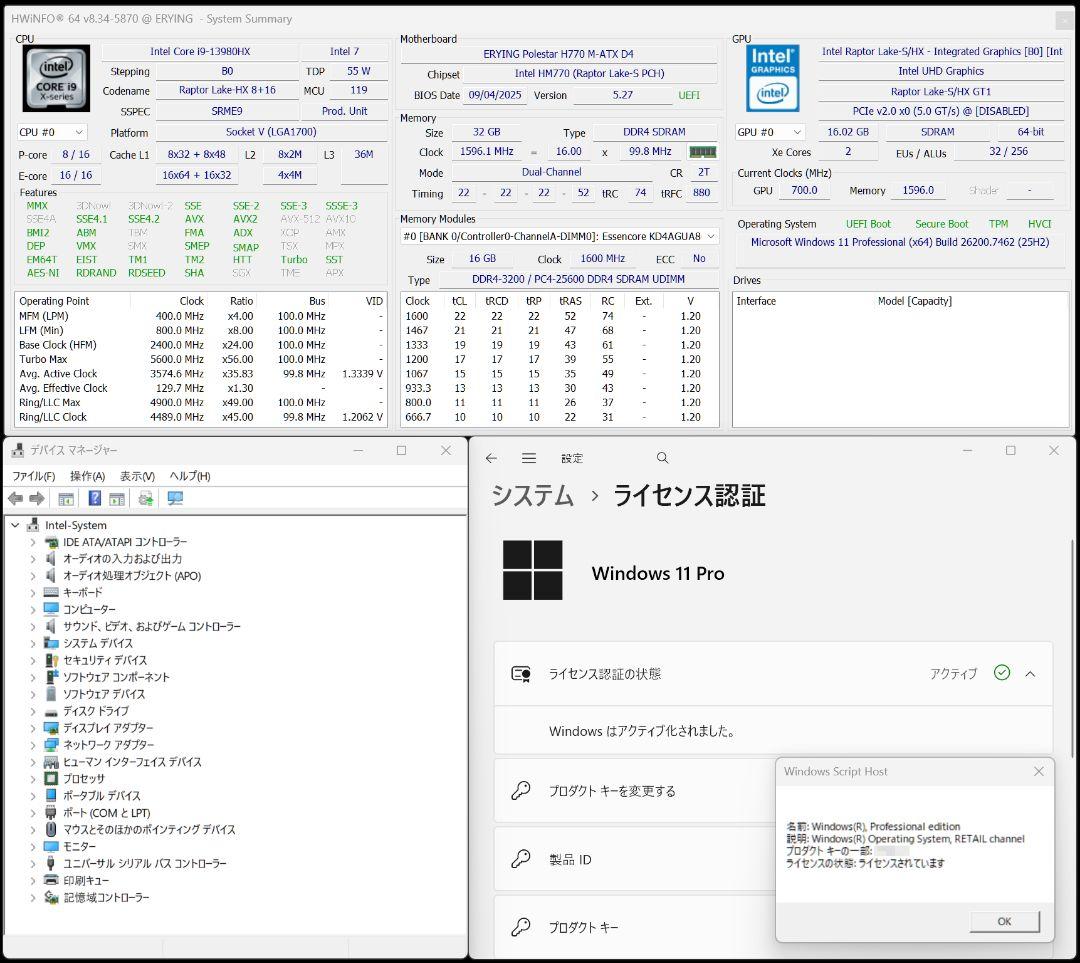The image size is (1080, 963).
Task: Select the Properties toolbar icon in Device Manager
Action: (x=66, y=499)
